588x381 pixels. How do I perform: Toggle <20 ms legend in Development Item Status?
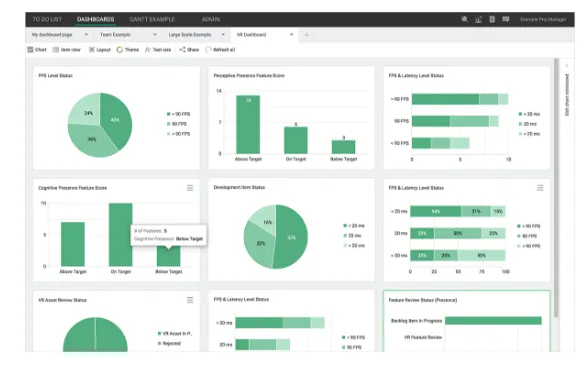[354, 226]
